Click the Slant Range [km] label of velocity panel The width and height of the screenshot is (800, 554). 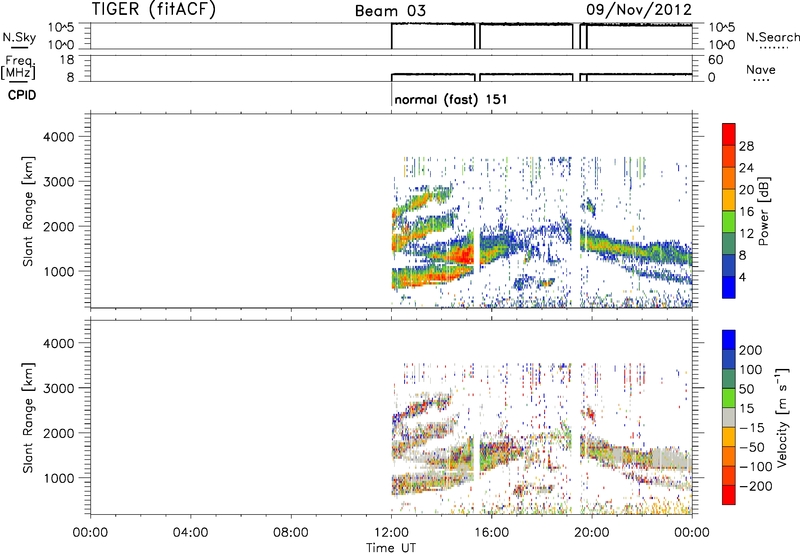tap(28, 417)
